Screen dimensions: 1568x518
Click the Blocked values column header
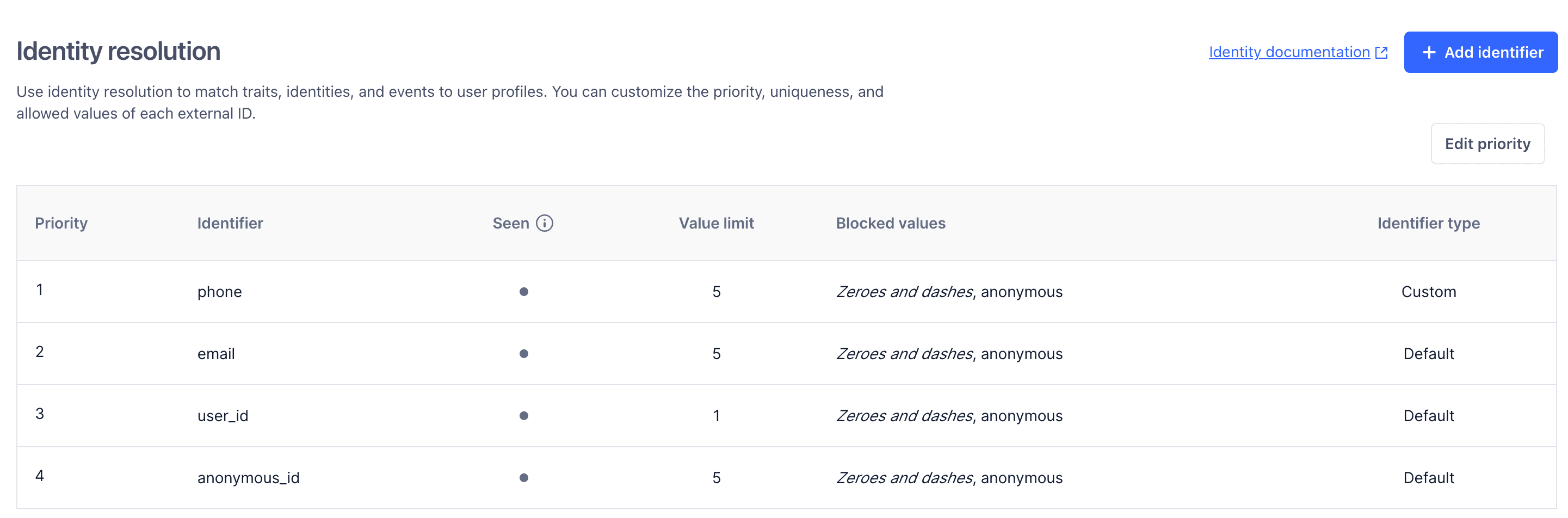click(891, 223)
